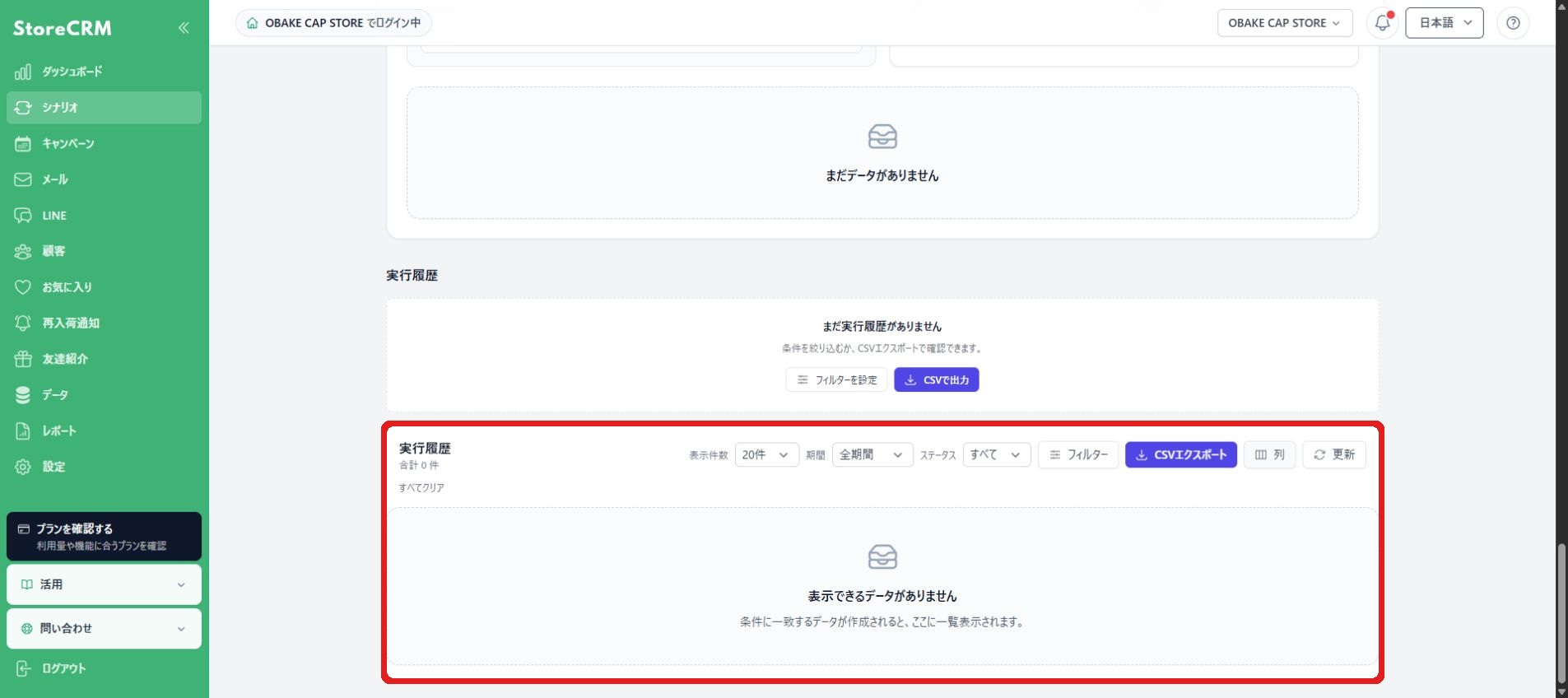Click the CSVで出力 button

[x=937, y=379]
